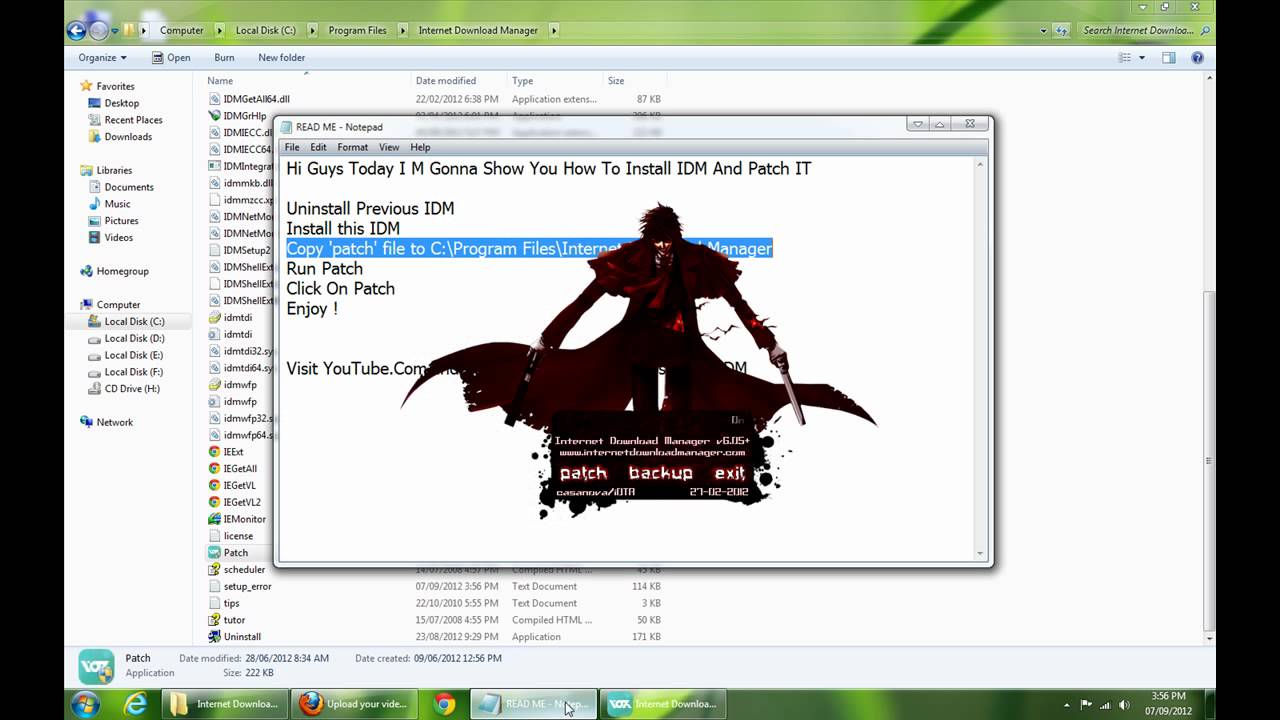Open the Change your view icon
This screenshot has width=1280, height=720.
click(x=1125, y=58)
